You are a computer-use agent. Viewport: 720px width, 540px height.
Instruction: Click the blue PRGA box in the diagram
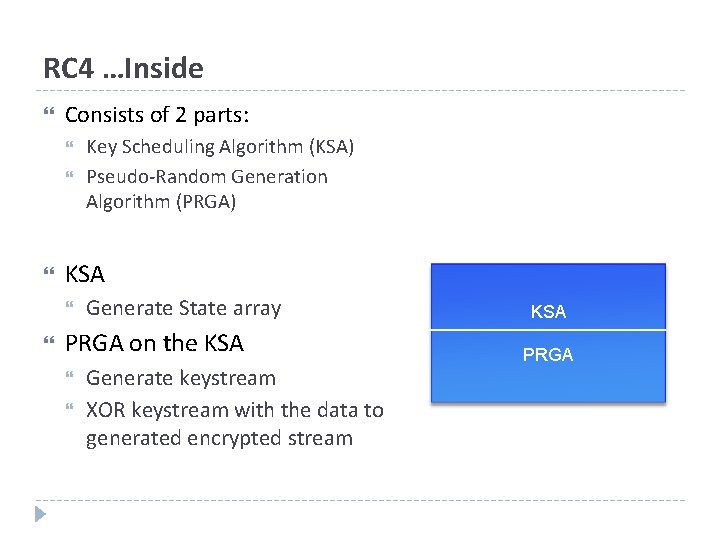pyautogui.click(x=548, y=364)
